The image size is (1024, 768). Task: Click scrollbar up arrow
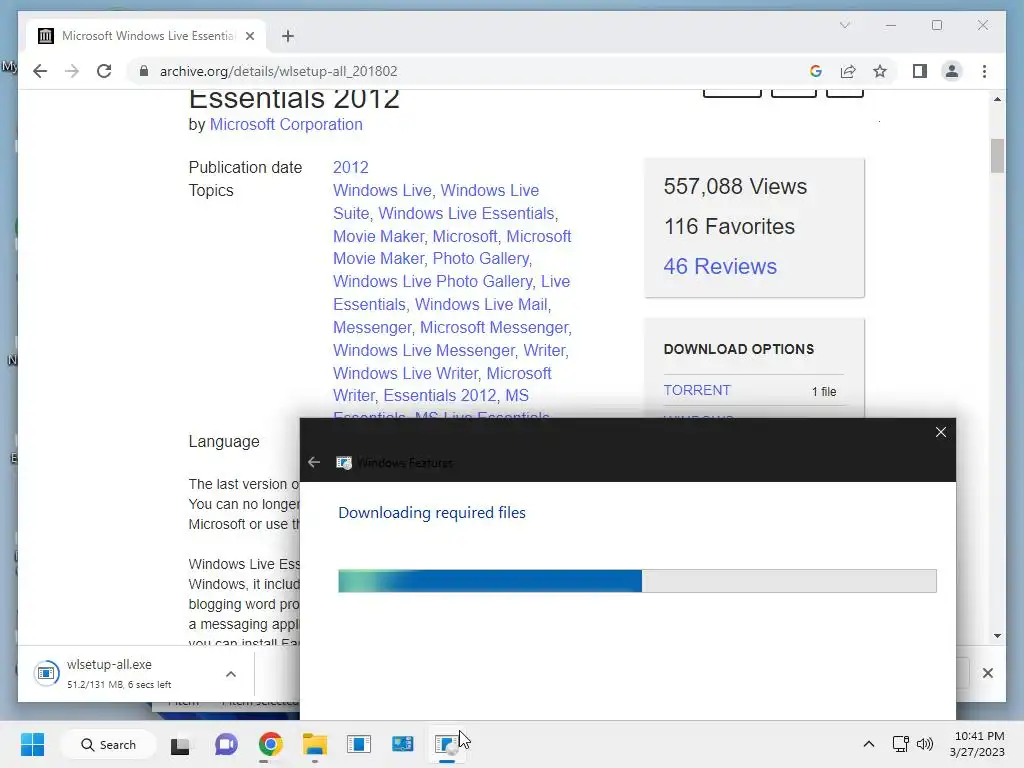tap(997, 99)
